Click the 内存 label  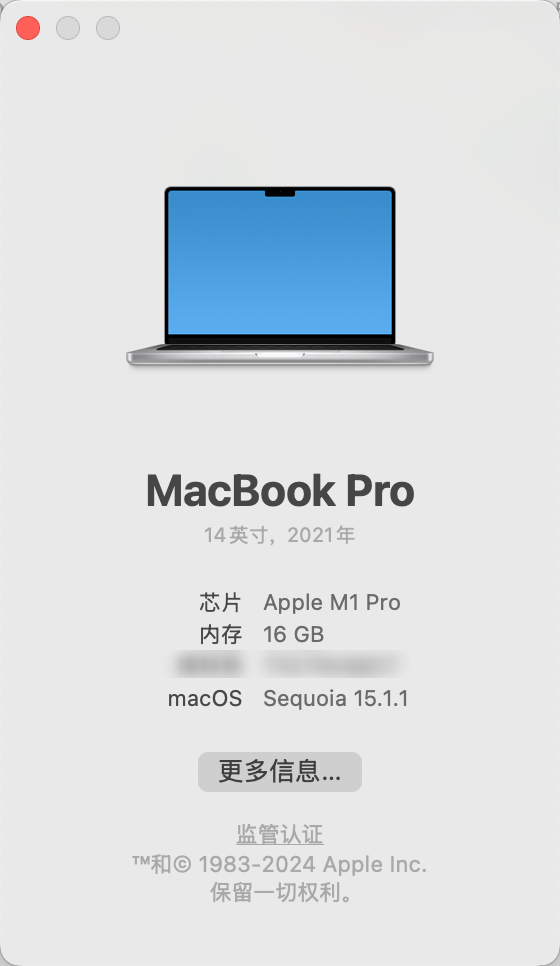point(220,635)
